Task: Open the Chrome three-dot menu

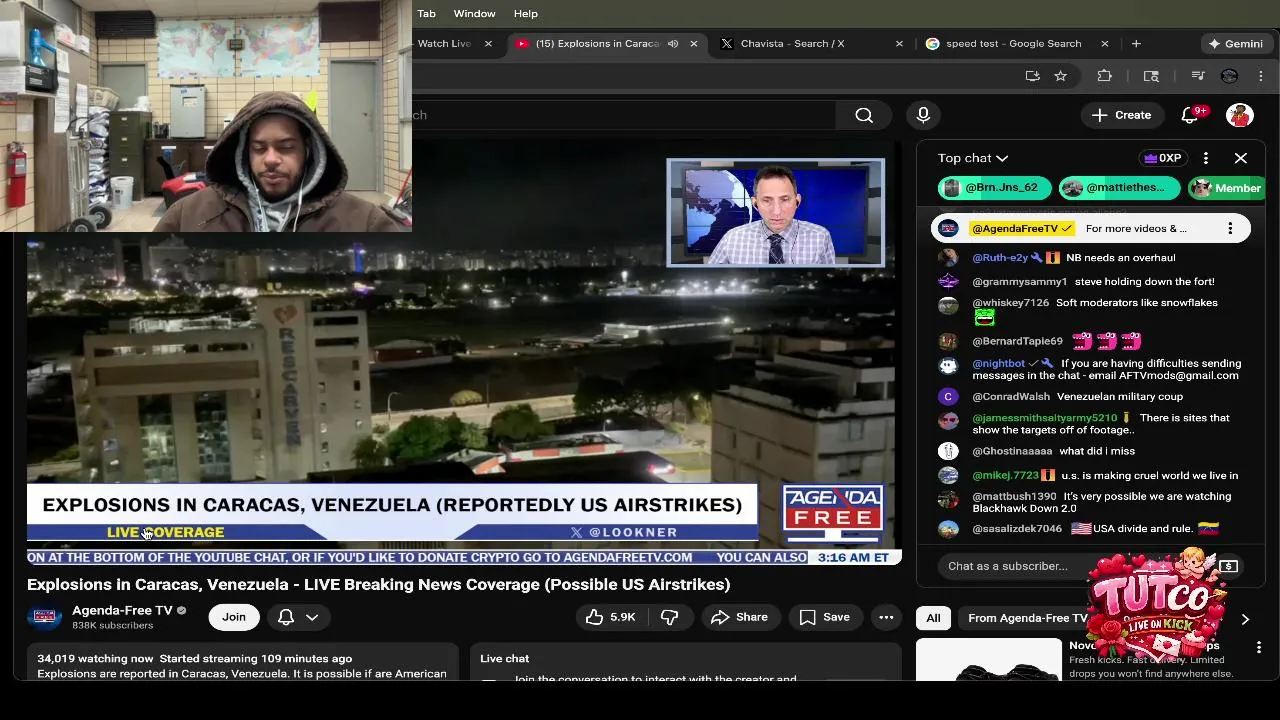Action: (1260, 76)
